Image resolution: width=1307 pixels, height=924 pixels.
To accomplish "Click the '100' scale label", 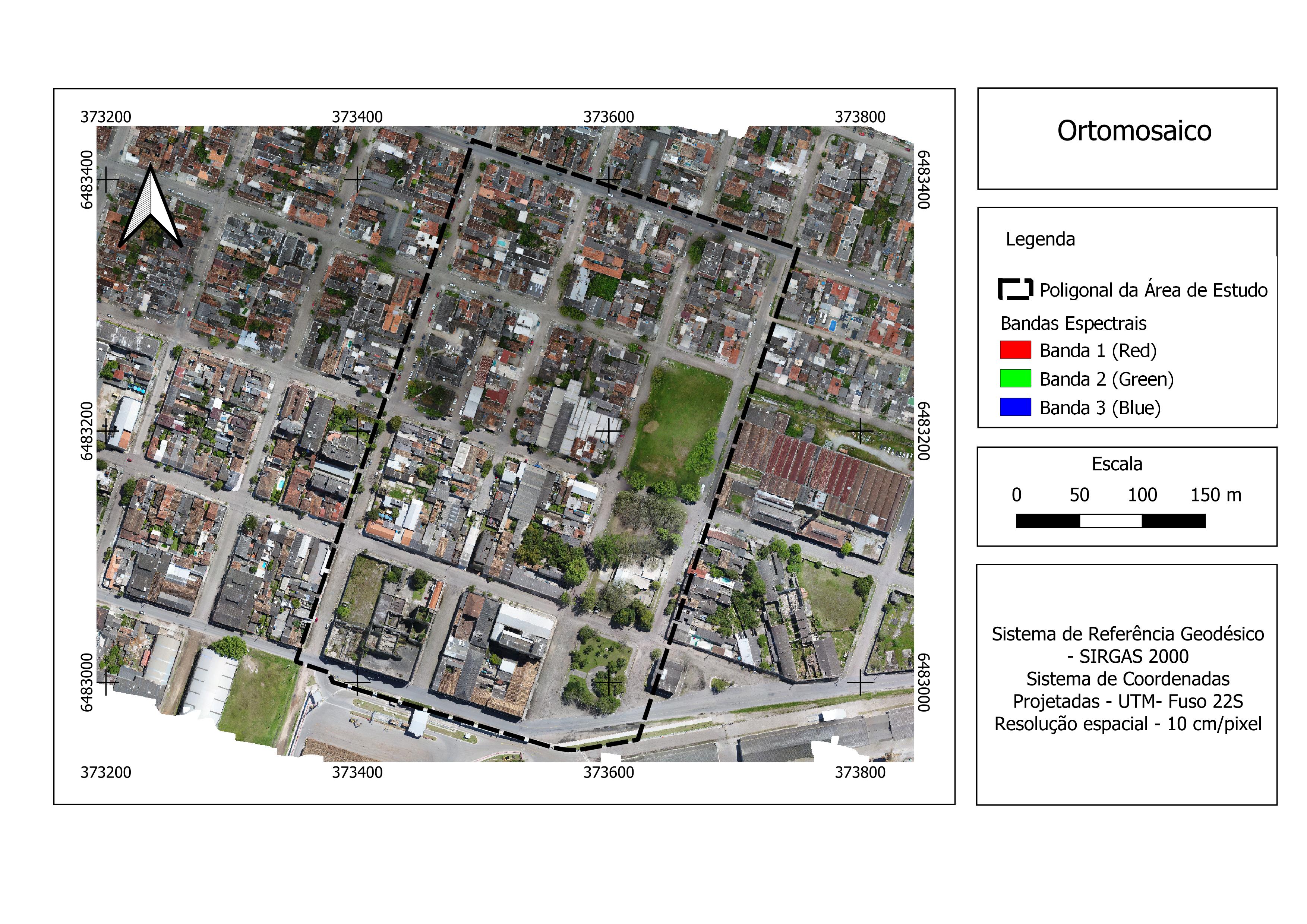I will pyautogui.click(x=1142, y=495).
